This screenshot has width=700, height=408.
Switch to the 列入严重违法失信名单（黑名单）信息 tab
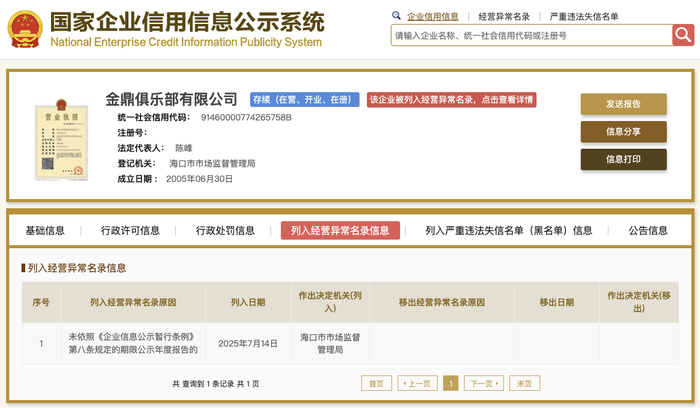(x=508, y=230)
